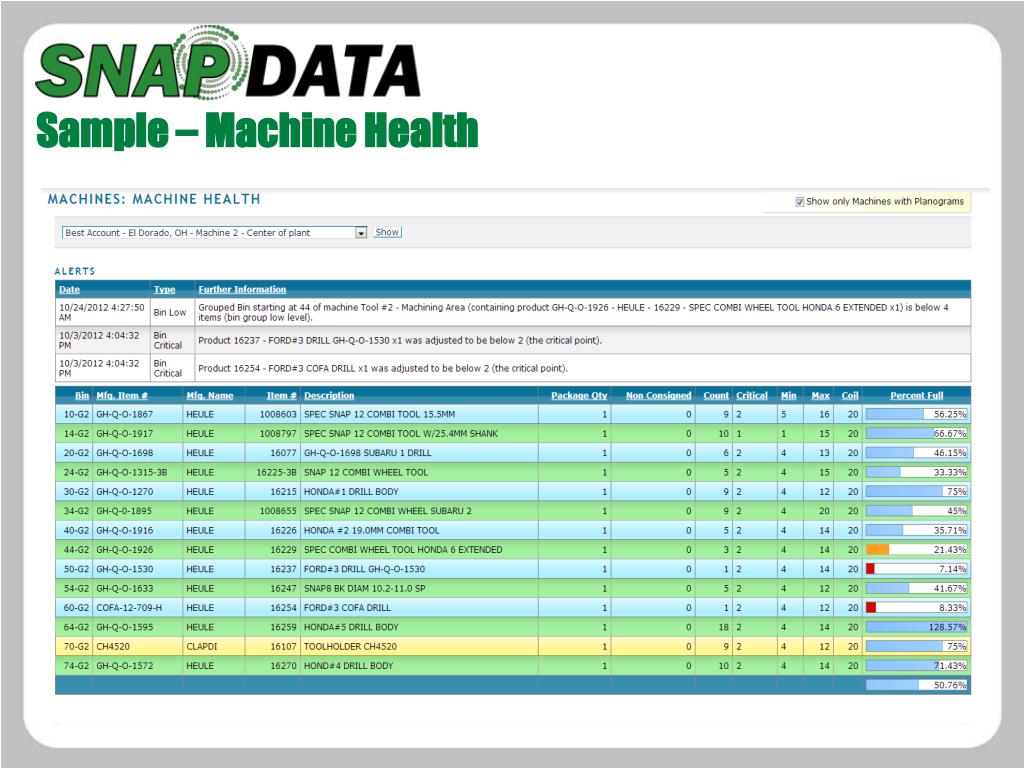This screenshot has width=1024, height=768.
Task: Click alert text about Product 16237
Action: coord(400,340)
